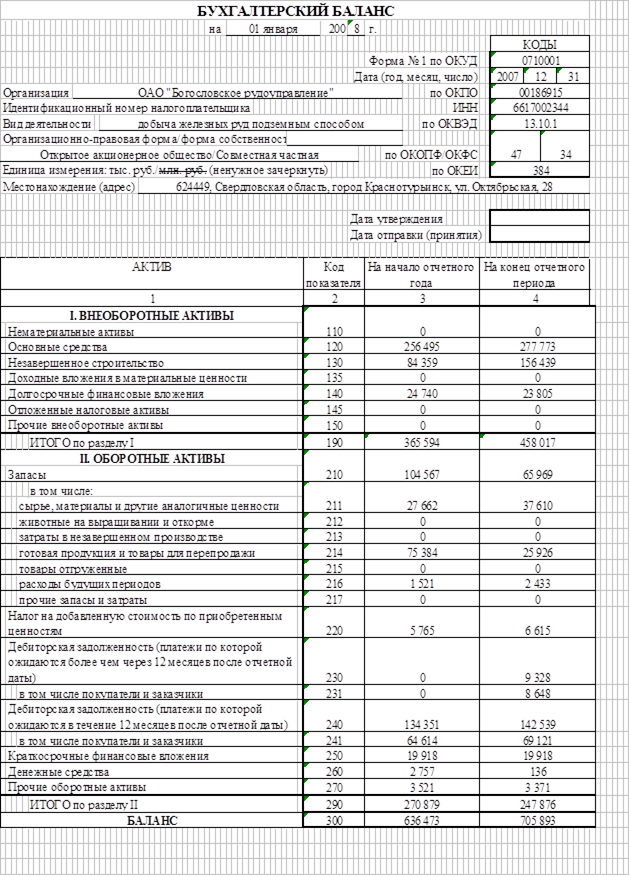630x876 pixels.
Task: Click indicator code 300
Action: pos(334,820)
